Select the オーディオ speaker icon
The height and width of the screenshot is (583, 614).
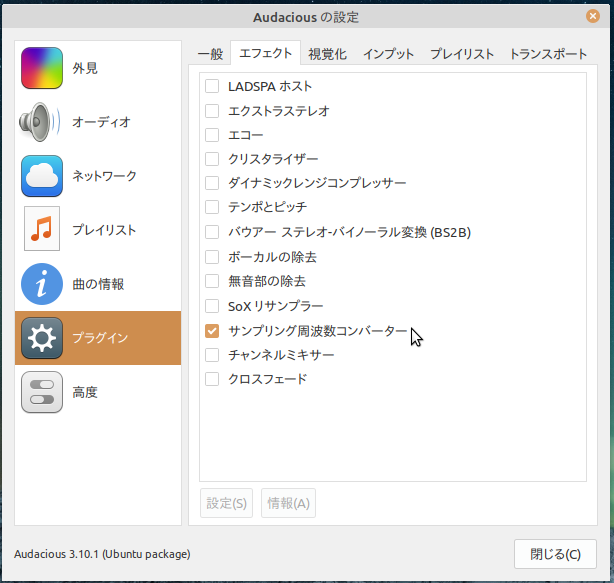pos(40,122)
